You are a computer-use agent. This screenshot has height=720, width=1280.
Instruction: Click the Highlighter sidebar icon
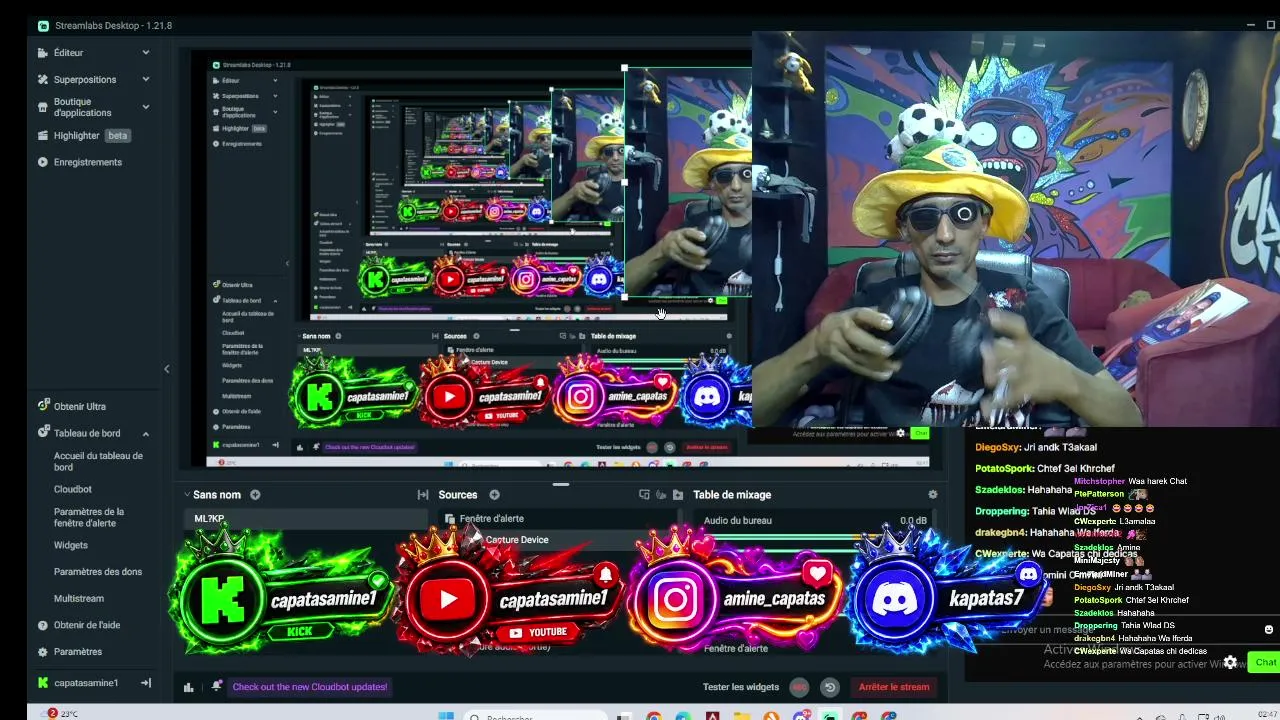pyautogui.click(x=43, y=135)
